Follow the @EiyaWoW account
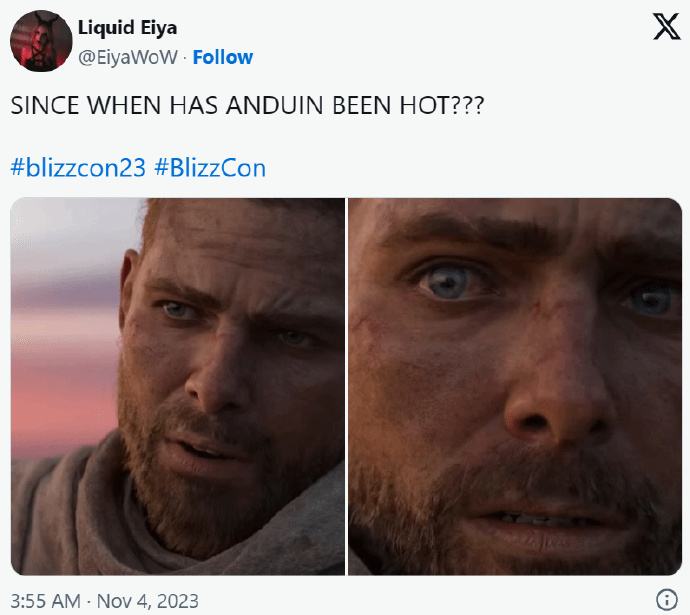The width and height of the screenshot is (690, 615). (x=222, y=57)
